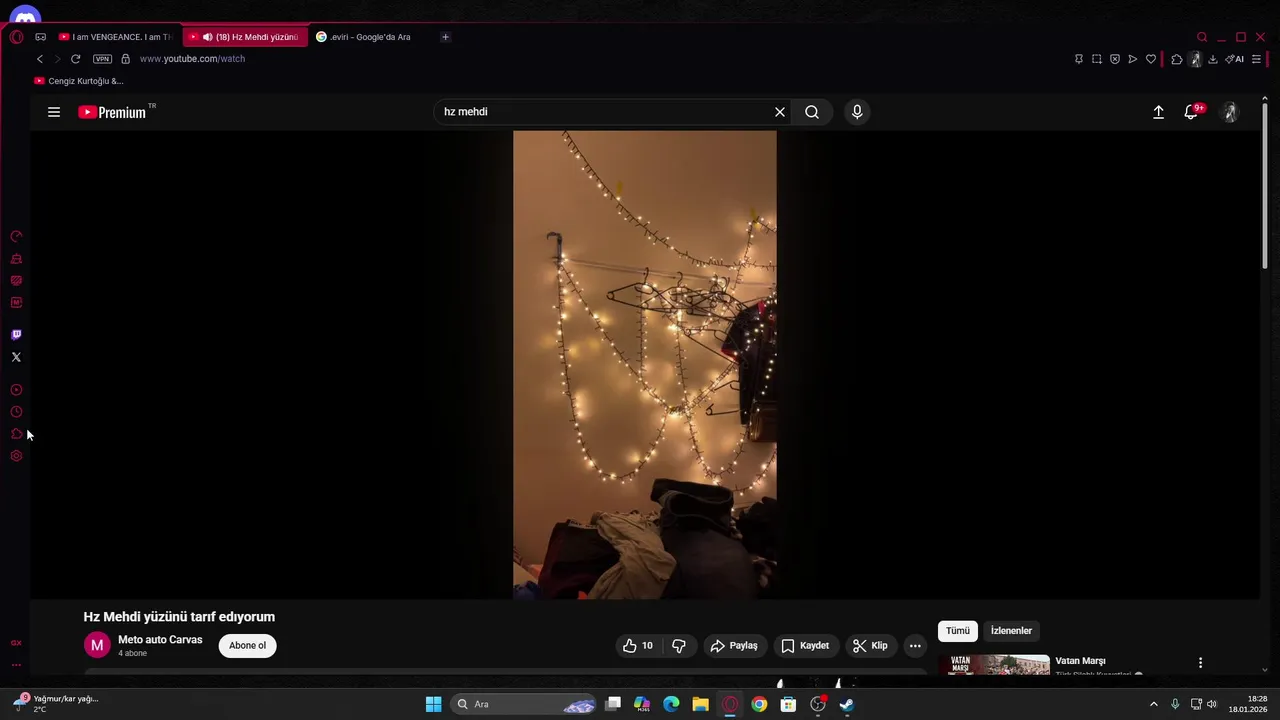Open Twitch in the sidebar

click(x=16, y=335)
